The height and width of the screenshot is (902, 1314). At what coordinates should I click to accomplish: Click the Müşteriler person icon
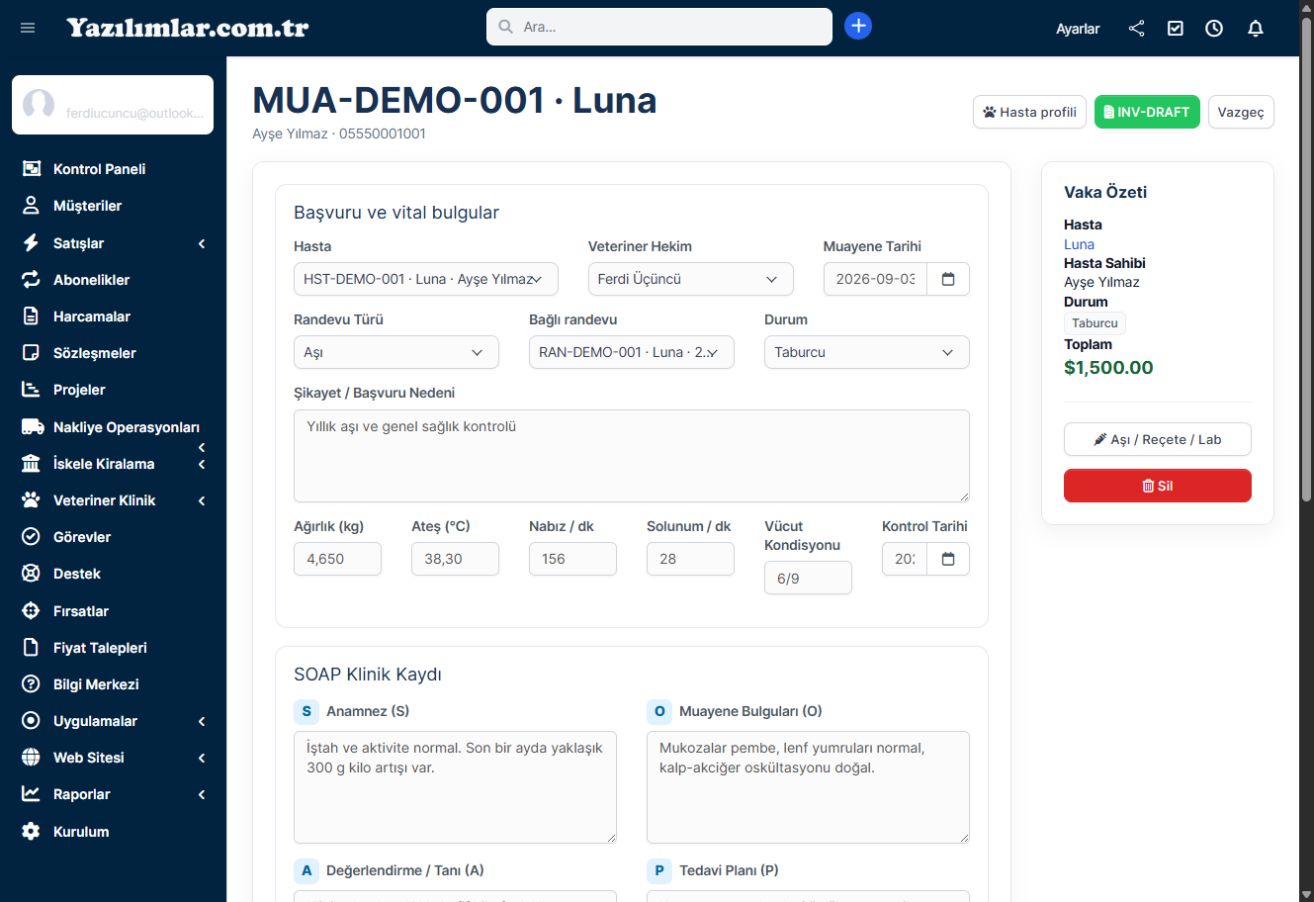(31, 206)
